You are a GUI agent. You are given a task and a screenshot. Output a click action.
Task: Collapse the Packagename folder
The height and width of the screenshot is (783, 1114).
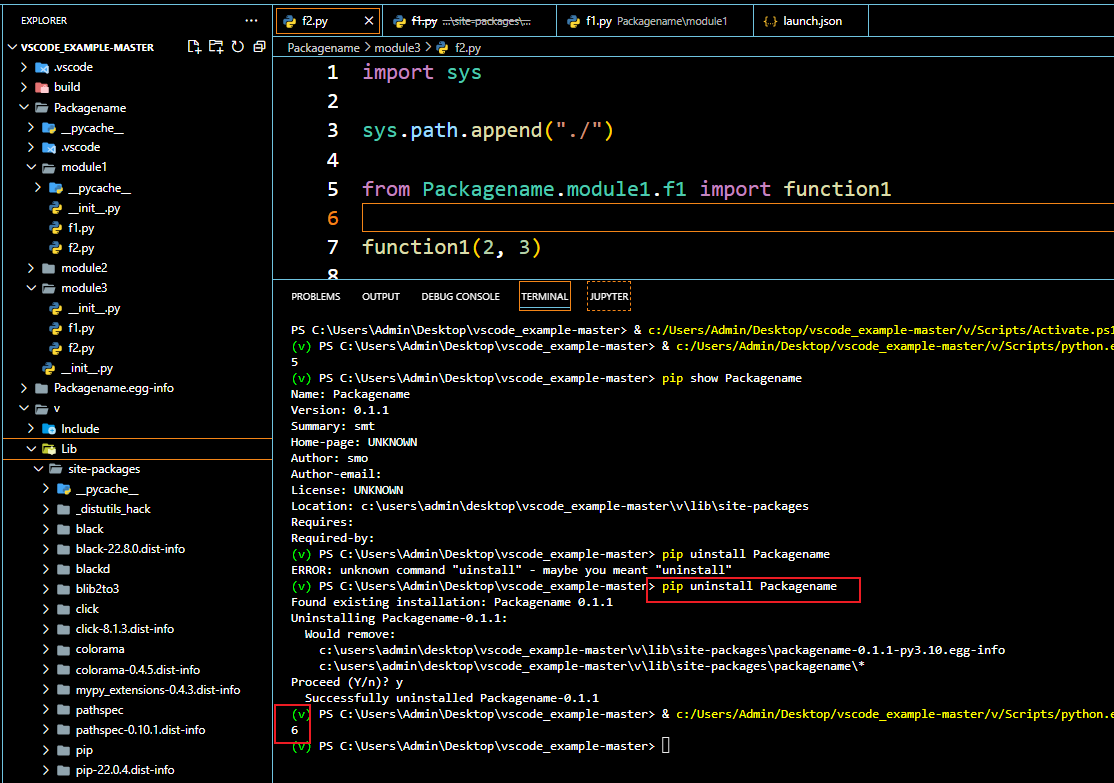point(89,107)
